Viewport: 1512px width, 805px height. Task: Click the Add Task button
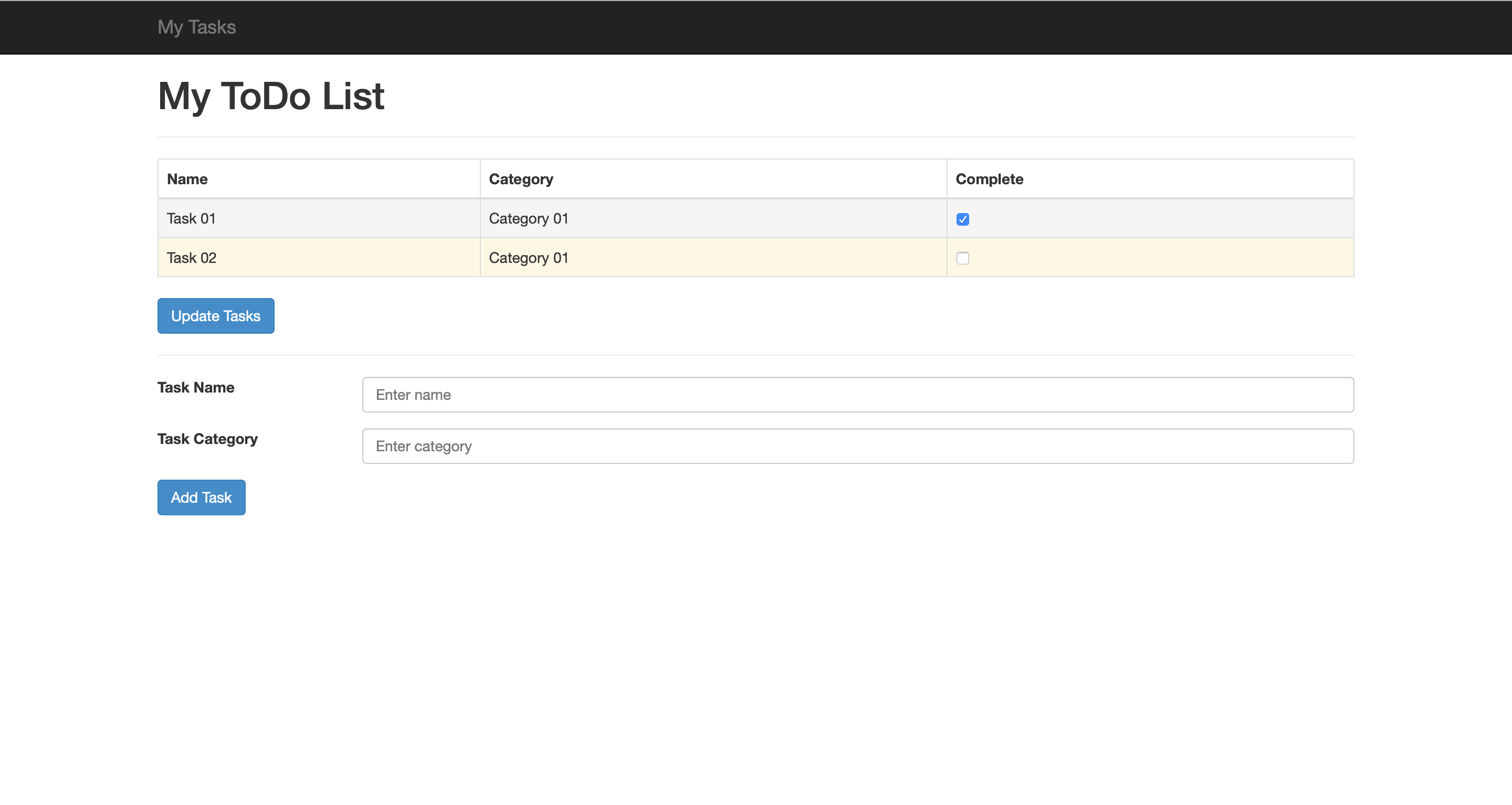(x=201, y=497)
